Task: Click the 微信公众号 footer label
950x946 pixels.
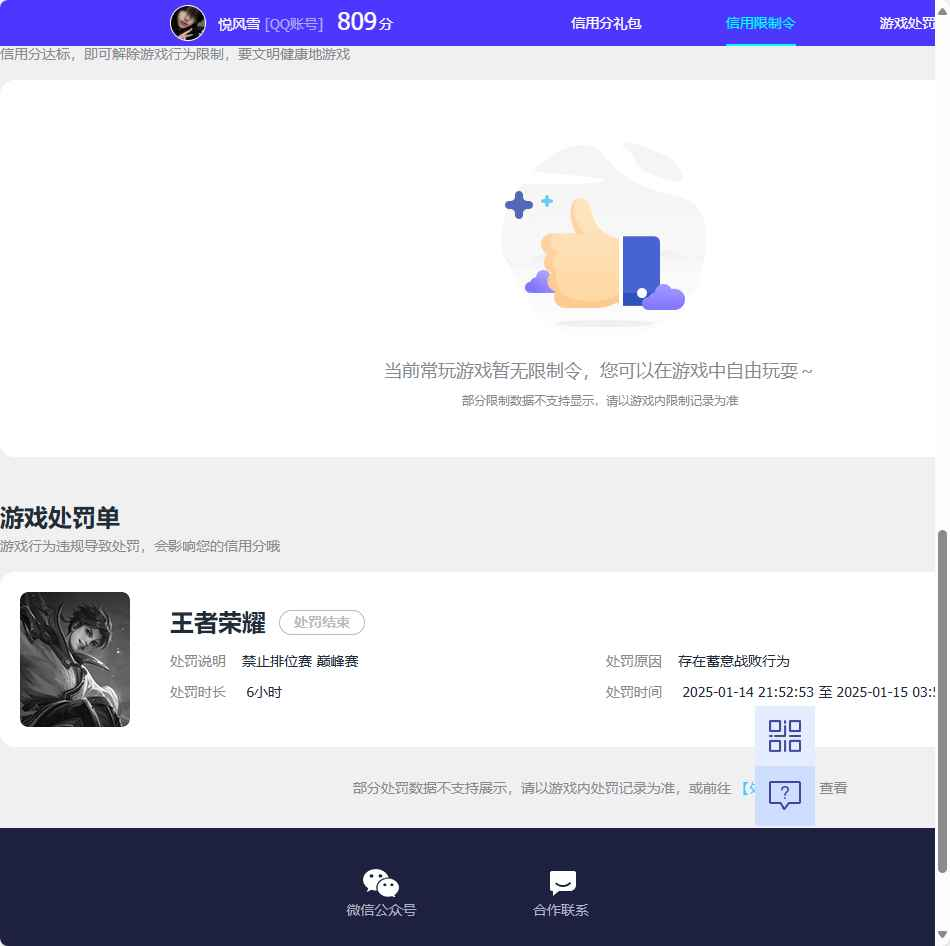Action: point(381,910)
